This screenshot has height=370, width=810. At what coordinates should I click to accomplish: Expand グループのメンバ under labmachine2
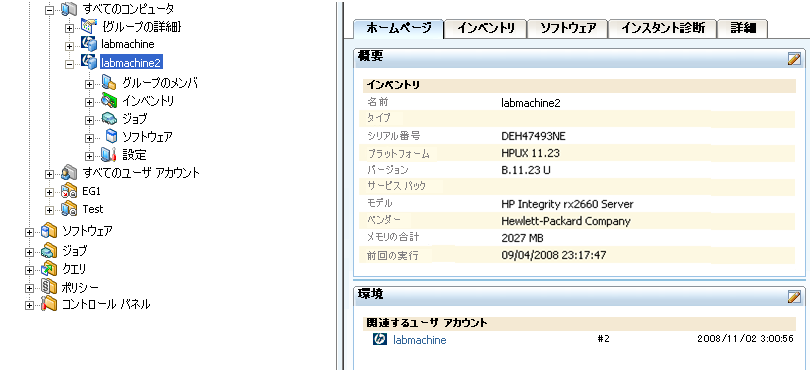(x=89, y=84)
